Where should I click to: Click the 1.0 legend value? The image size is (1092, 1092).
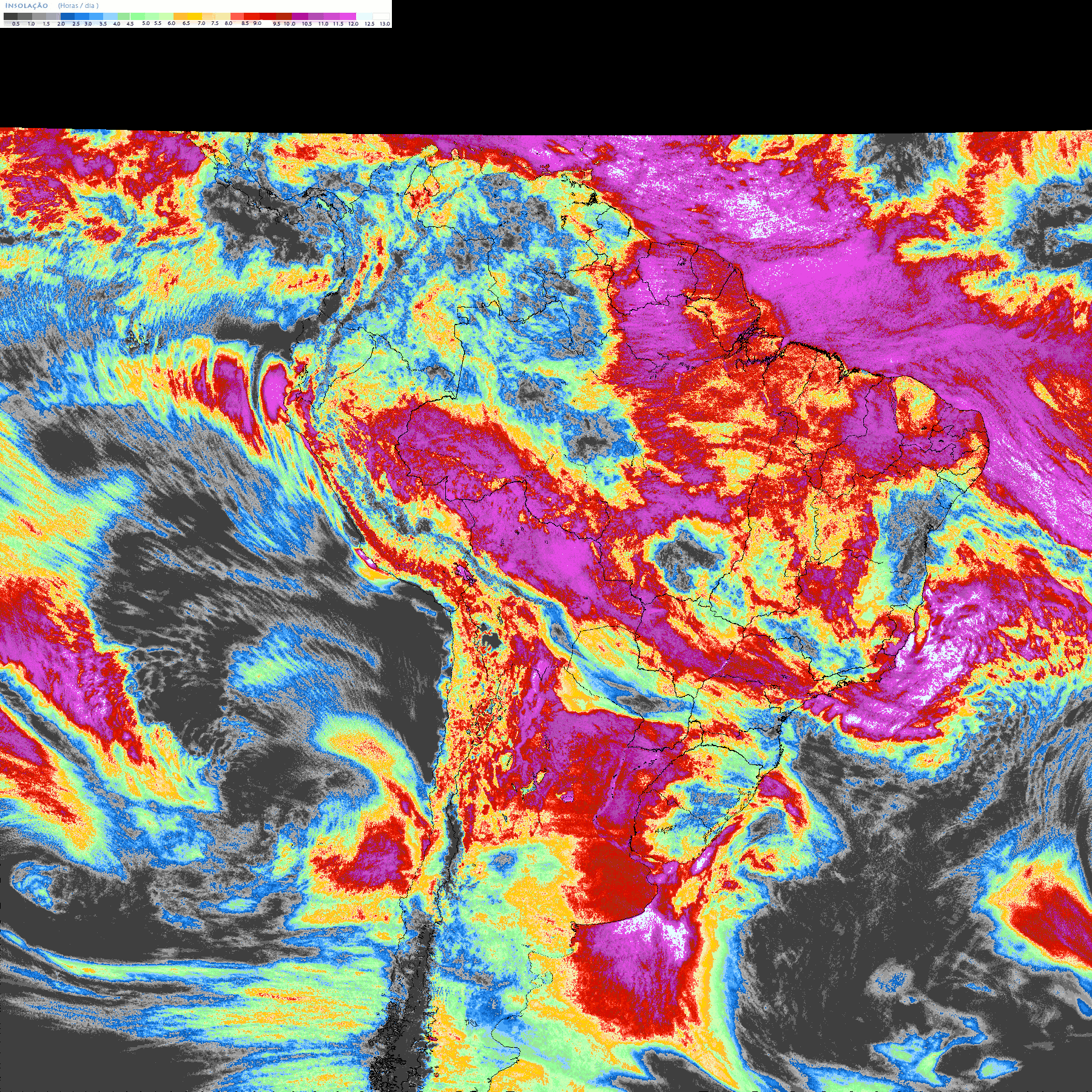[31, 24]
